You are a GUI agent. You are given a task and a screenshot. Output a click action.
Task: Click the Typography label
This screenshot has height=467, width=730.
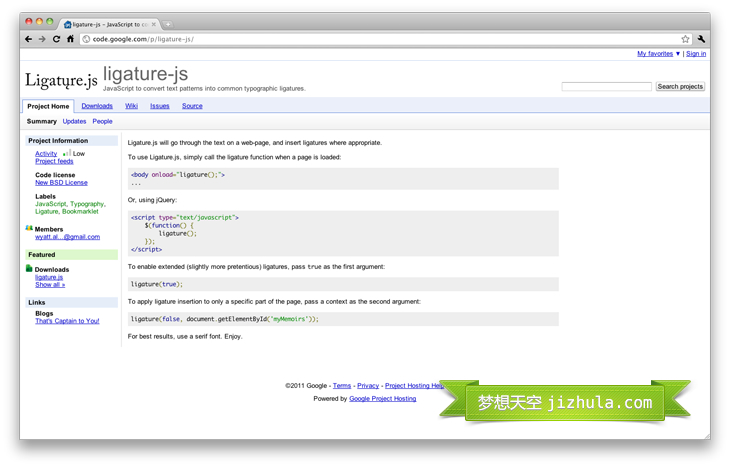(x=87, y=204)
